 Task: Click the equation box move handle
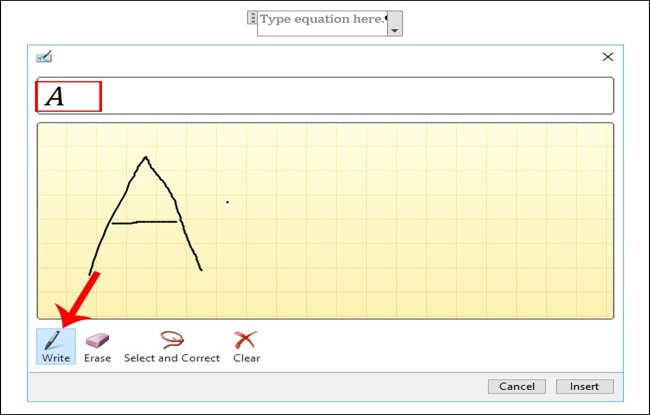pyautogui.click(x=251, y=19)
